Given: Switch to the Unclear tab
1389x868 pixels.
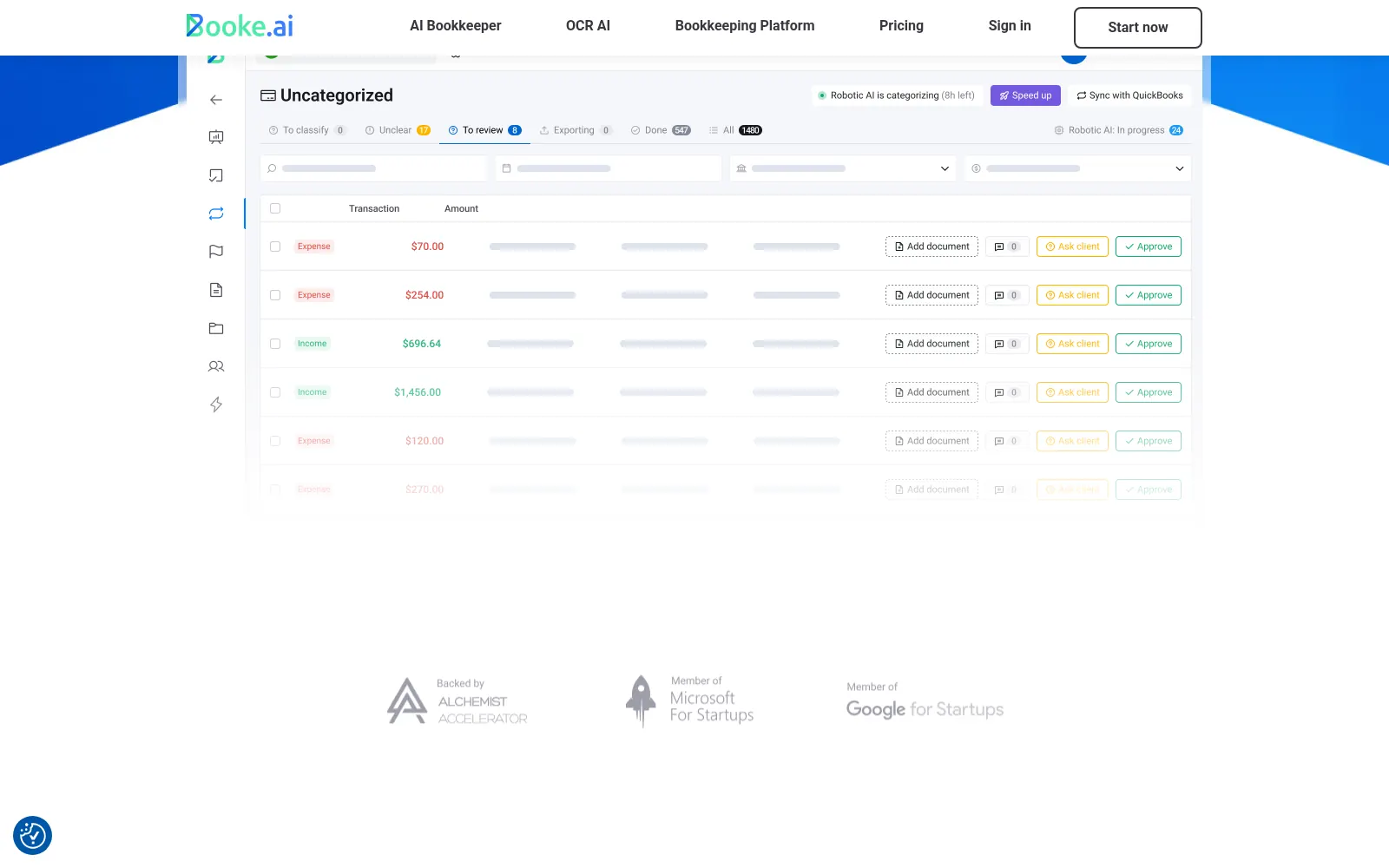Looking at the screenshot, I should coord(398,130).
